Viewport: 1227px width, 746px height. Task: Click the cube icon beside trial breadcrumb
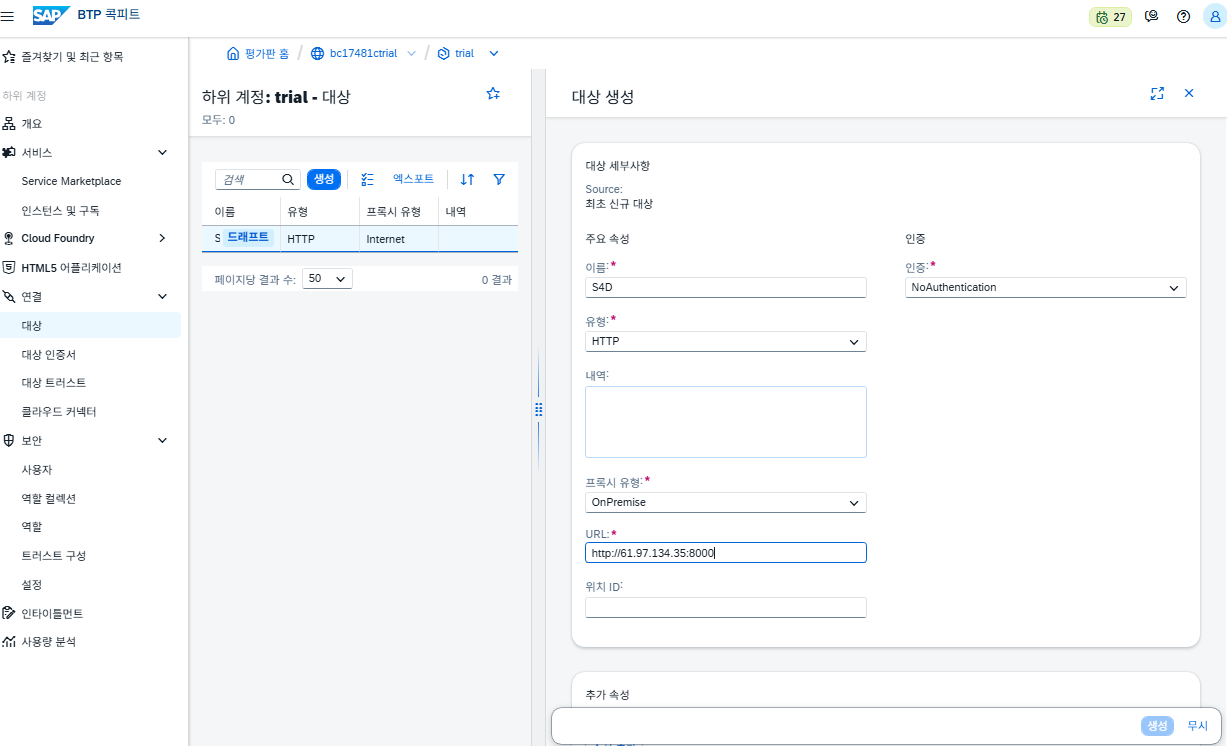point(444,53)
